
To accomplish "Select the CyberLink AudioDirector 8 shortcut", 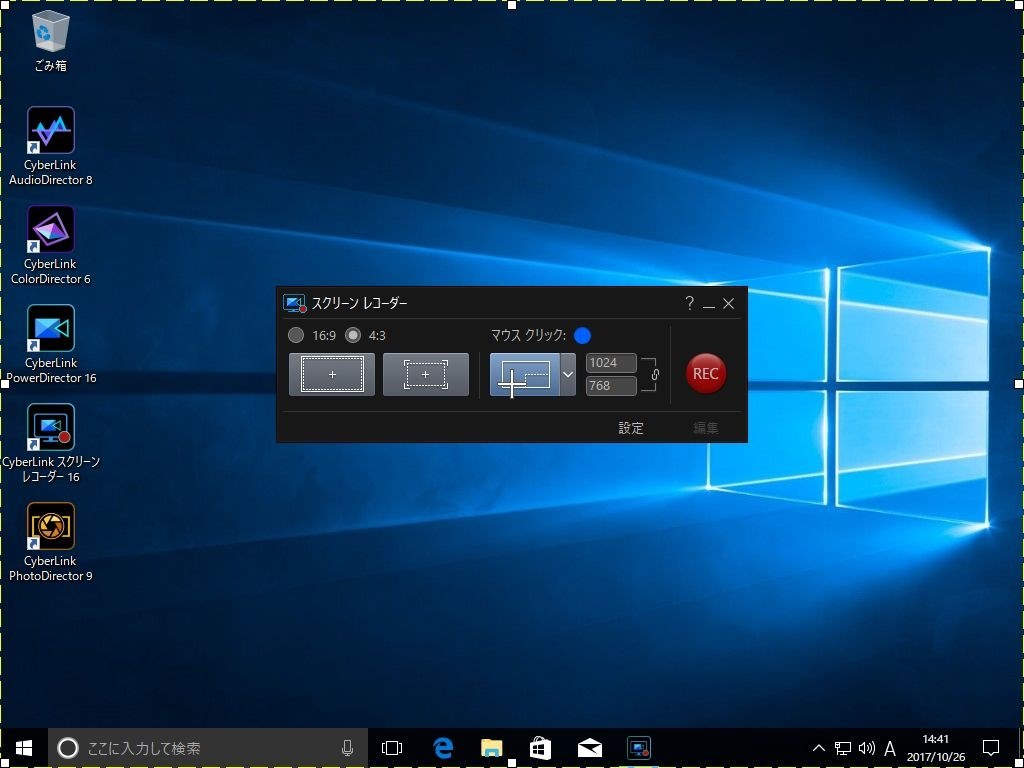I will click(x=50, y=146).
